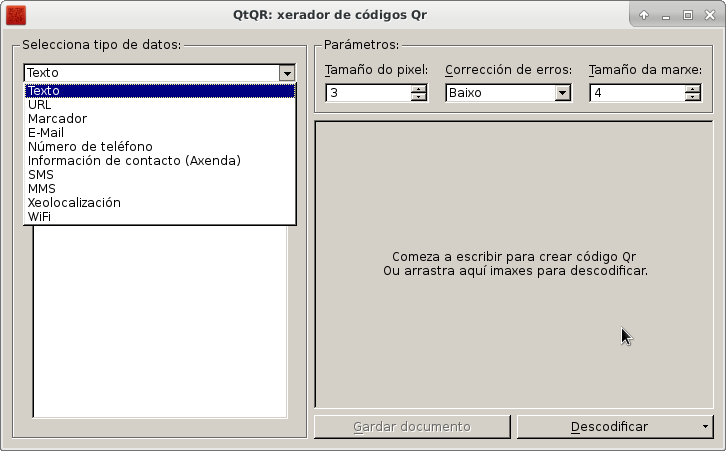
Task: Expand the Descodificar button menu arrow
Action: click(x=706, y=427)
